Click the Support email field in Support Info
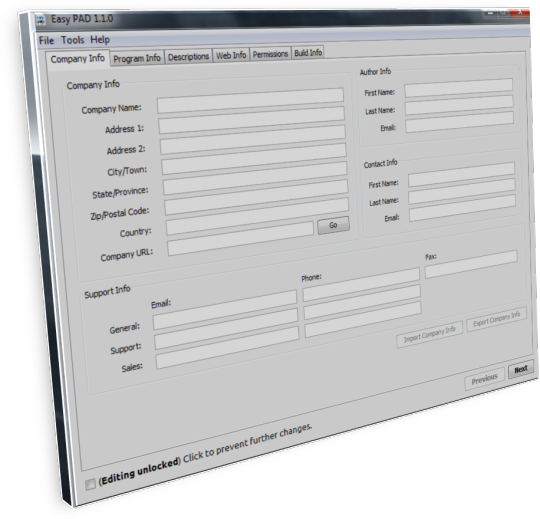540x519 pixels. [226, 329]
